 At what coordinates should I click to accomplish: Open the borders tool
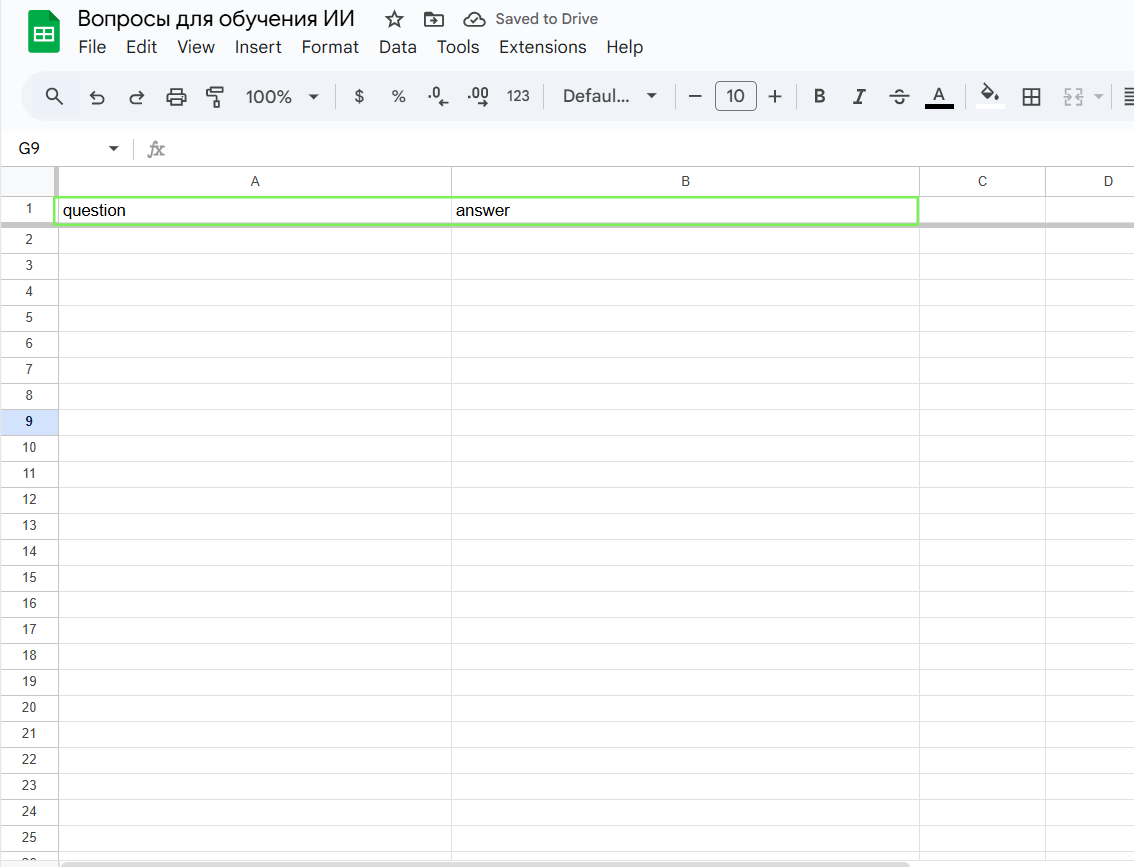click(1031, 97)
